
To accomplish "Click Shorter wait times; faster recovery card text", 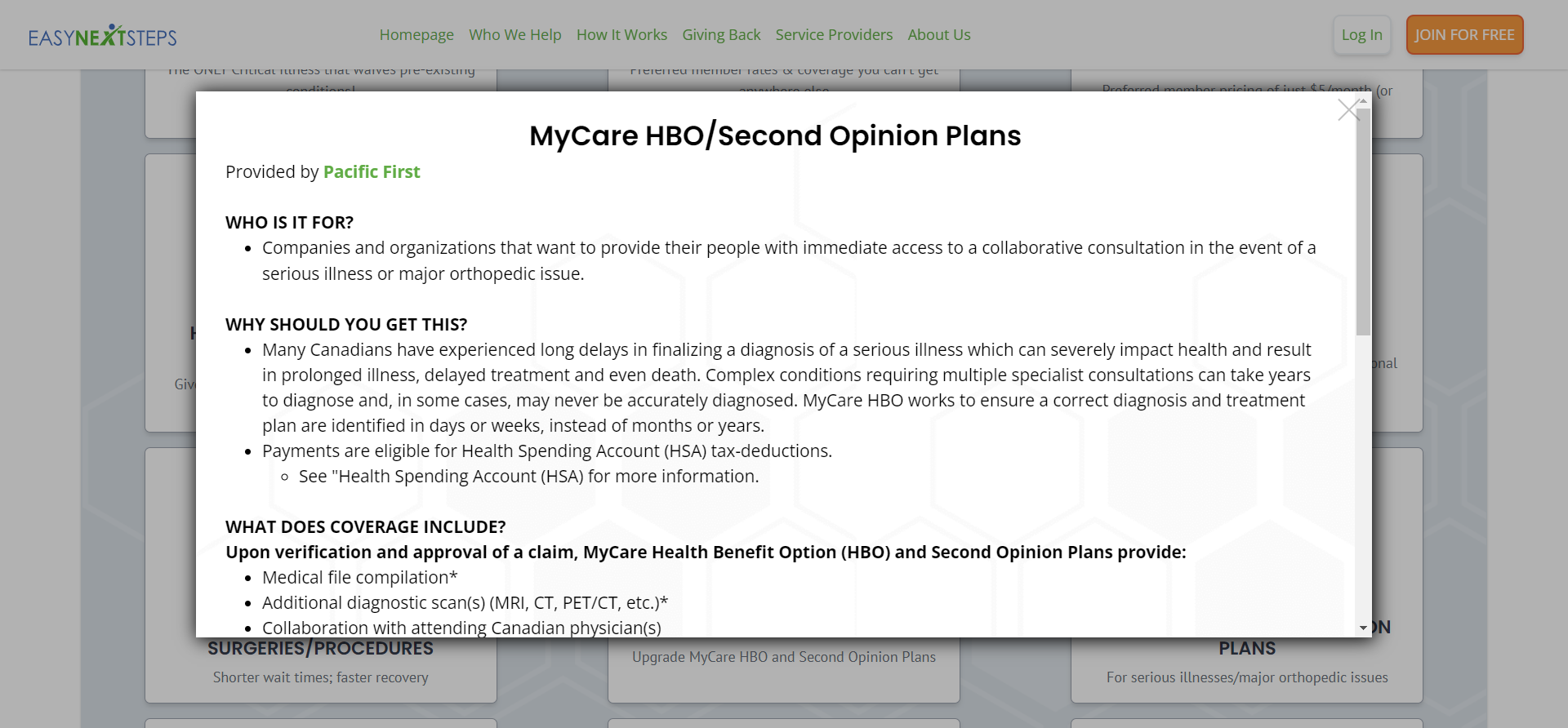I will click(321, 677).
